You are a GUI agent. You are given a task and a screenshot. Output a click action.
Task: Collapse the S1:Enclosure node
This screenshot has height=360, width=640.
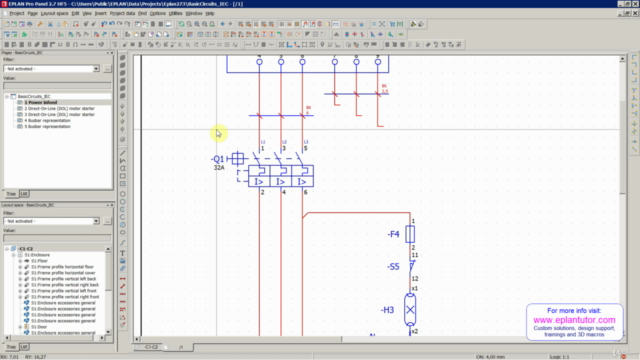point(13,255)
